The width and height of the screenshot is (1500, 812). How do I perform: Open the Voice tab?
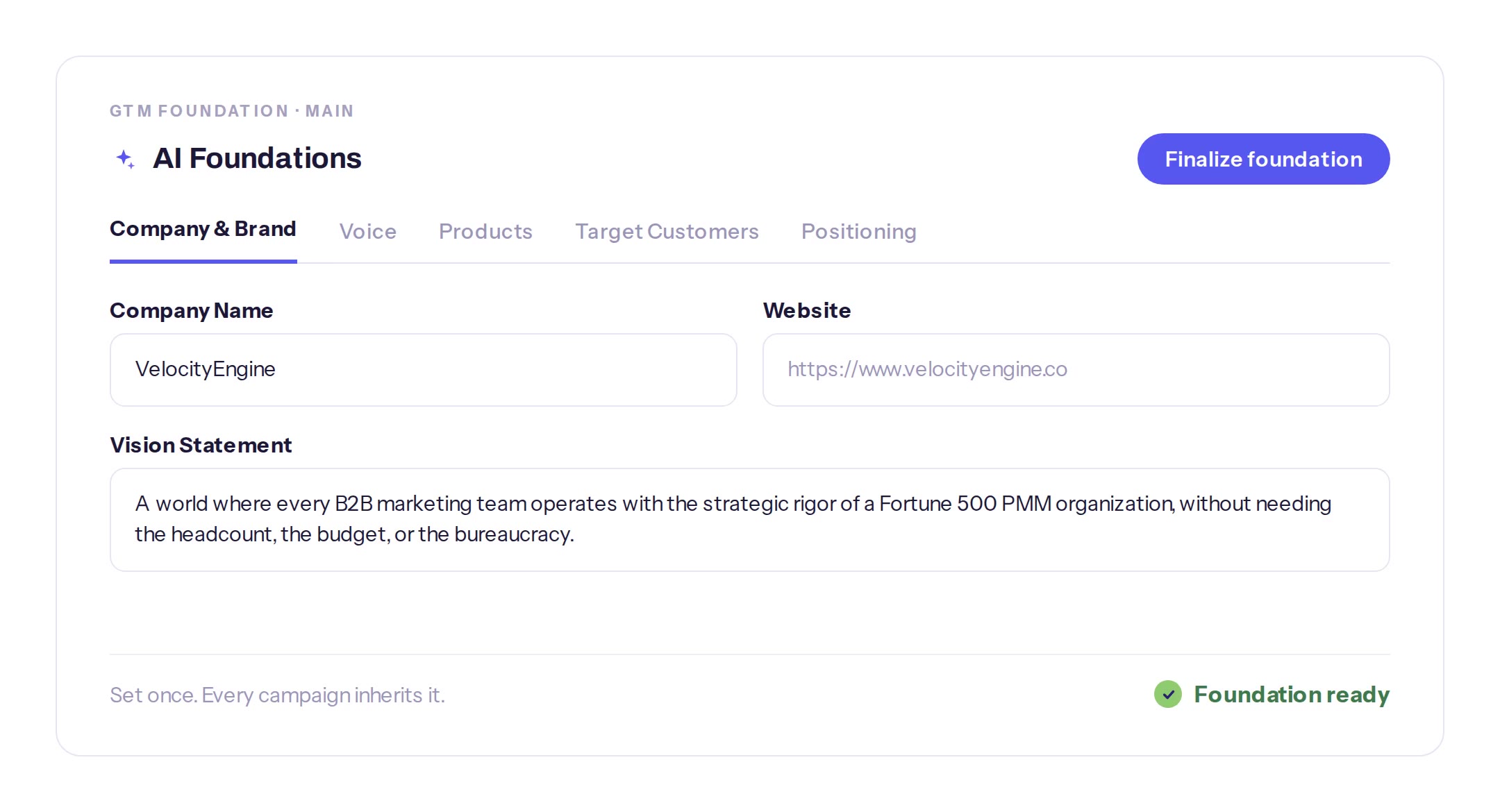367,231
